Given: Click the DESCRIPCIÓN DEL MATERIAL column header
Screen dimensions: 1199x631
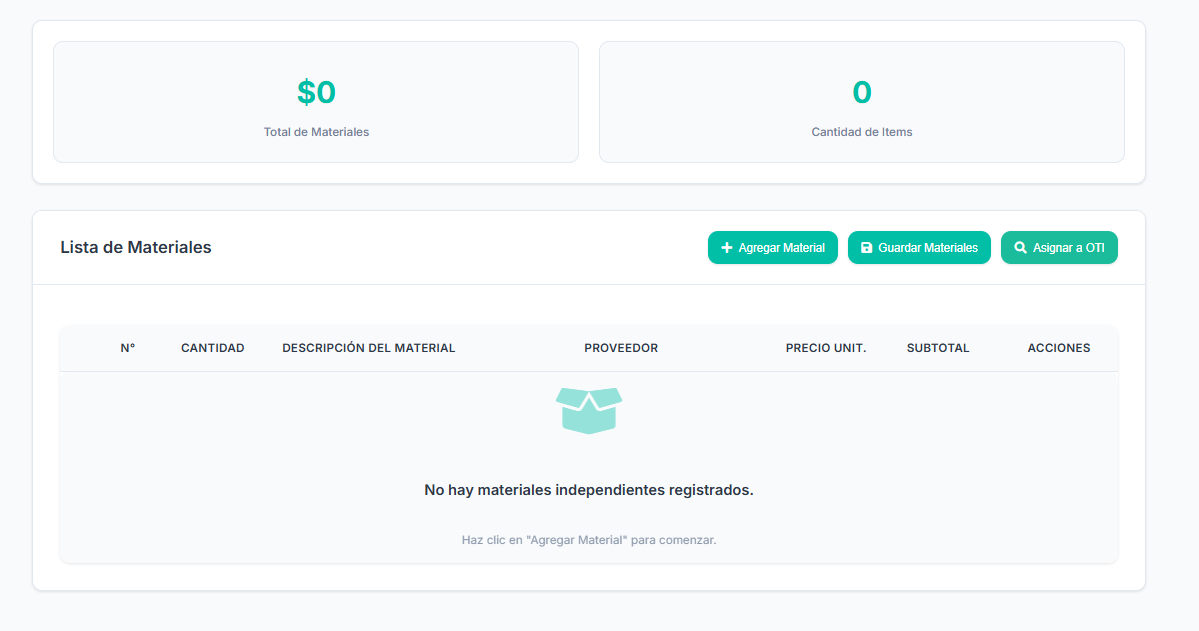Looking at the screenshot, I should coord(368,348).
